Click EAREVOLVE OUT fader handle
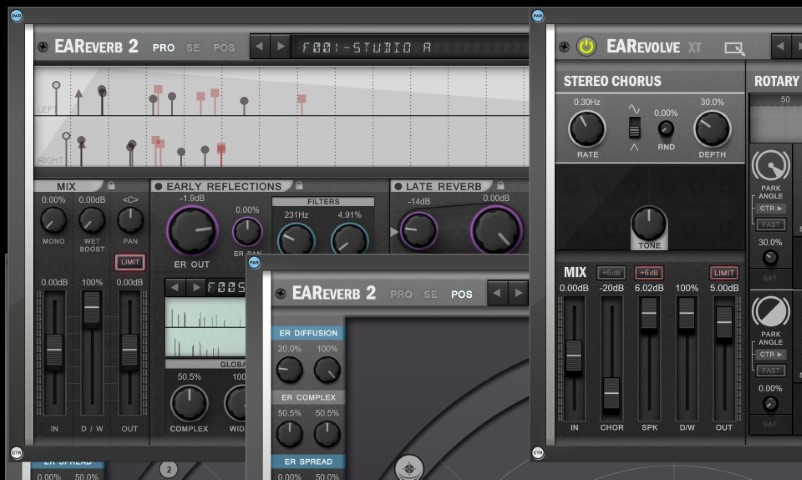This screenshot has height=480, width=802. point(724,322)
